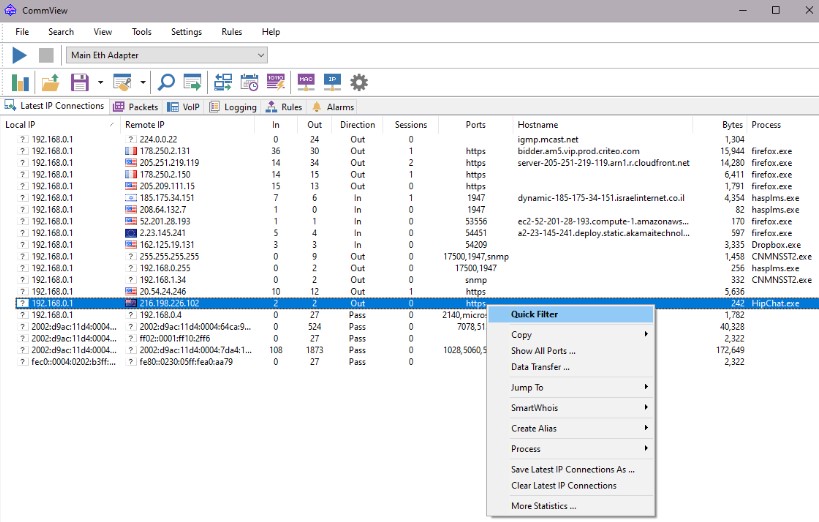Image resolution: width=819 pixels, height=522 pixels.
Task: Click the purple save floppy disk icon
Action: tap(79, 82)
